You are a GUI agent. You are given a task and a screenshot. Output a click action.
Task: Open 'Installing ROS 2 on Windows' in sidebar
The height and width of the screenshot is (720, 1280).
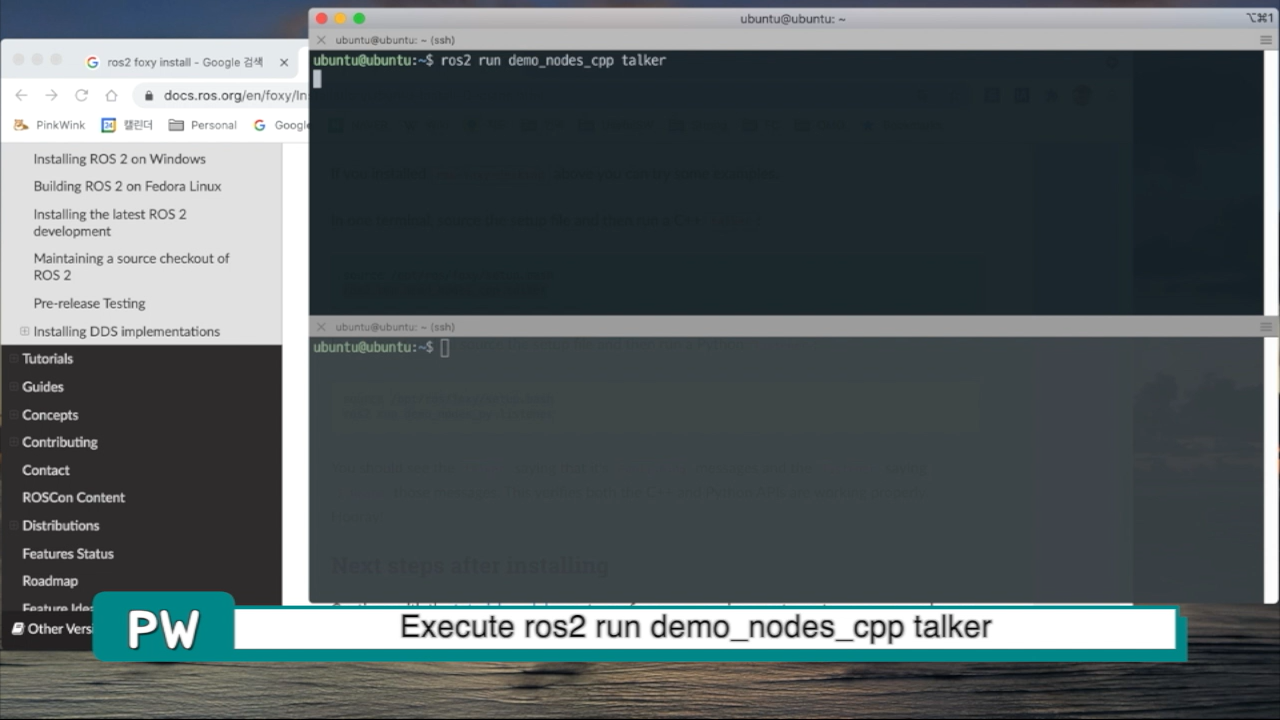click(x=119, y=159)
